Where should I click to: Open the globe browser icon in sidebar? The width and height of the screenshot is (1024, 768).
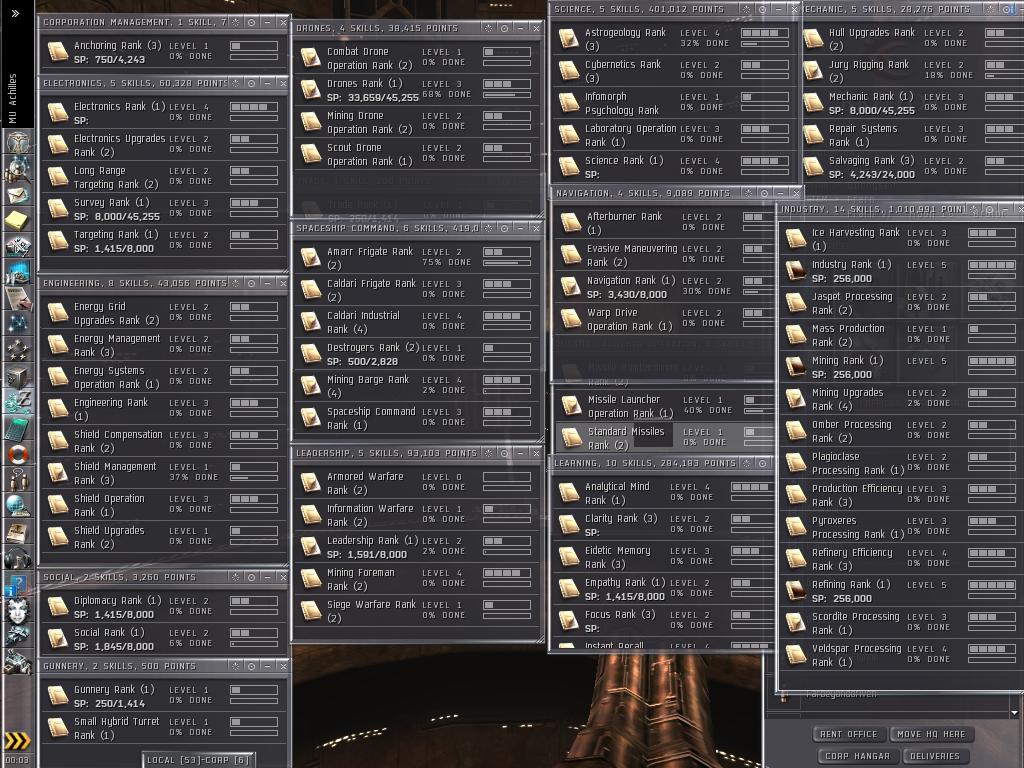[18, 506]
